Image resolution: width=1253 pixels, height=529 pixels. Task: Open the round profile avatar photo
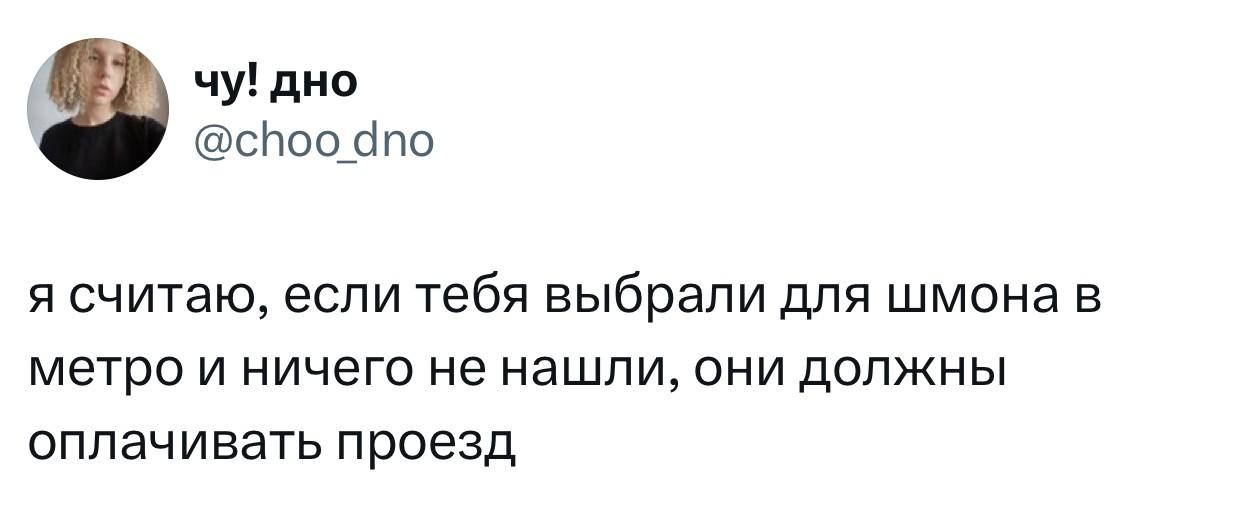tap(97, 109)
